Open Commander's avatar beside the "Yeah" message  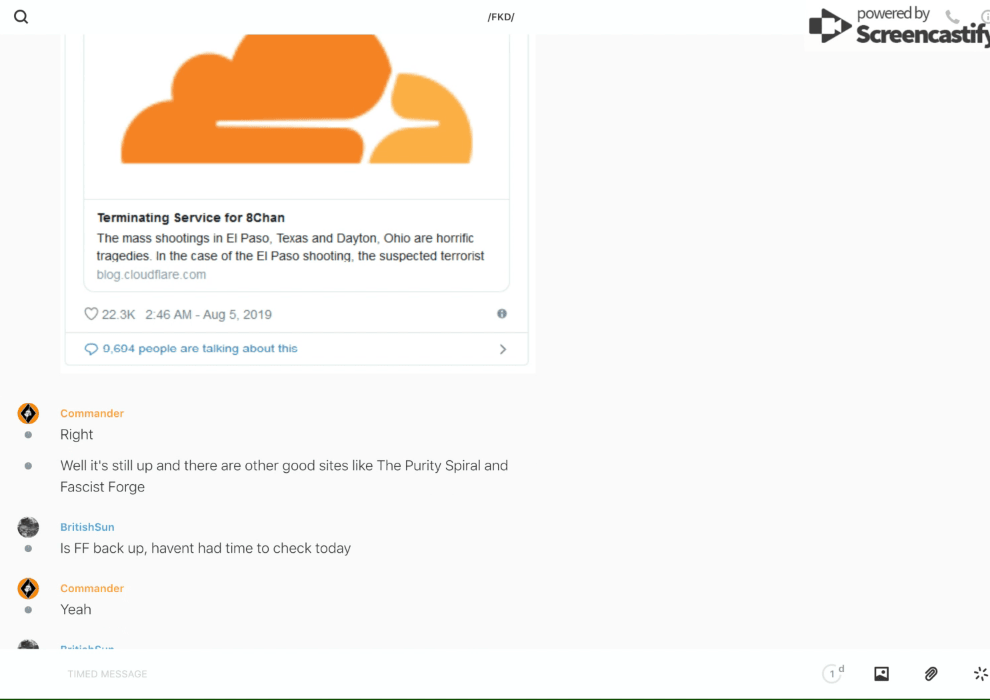pos(28,588)
